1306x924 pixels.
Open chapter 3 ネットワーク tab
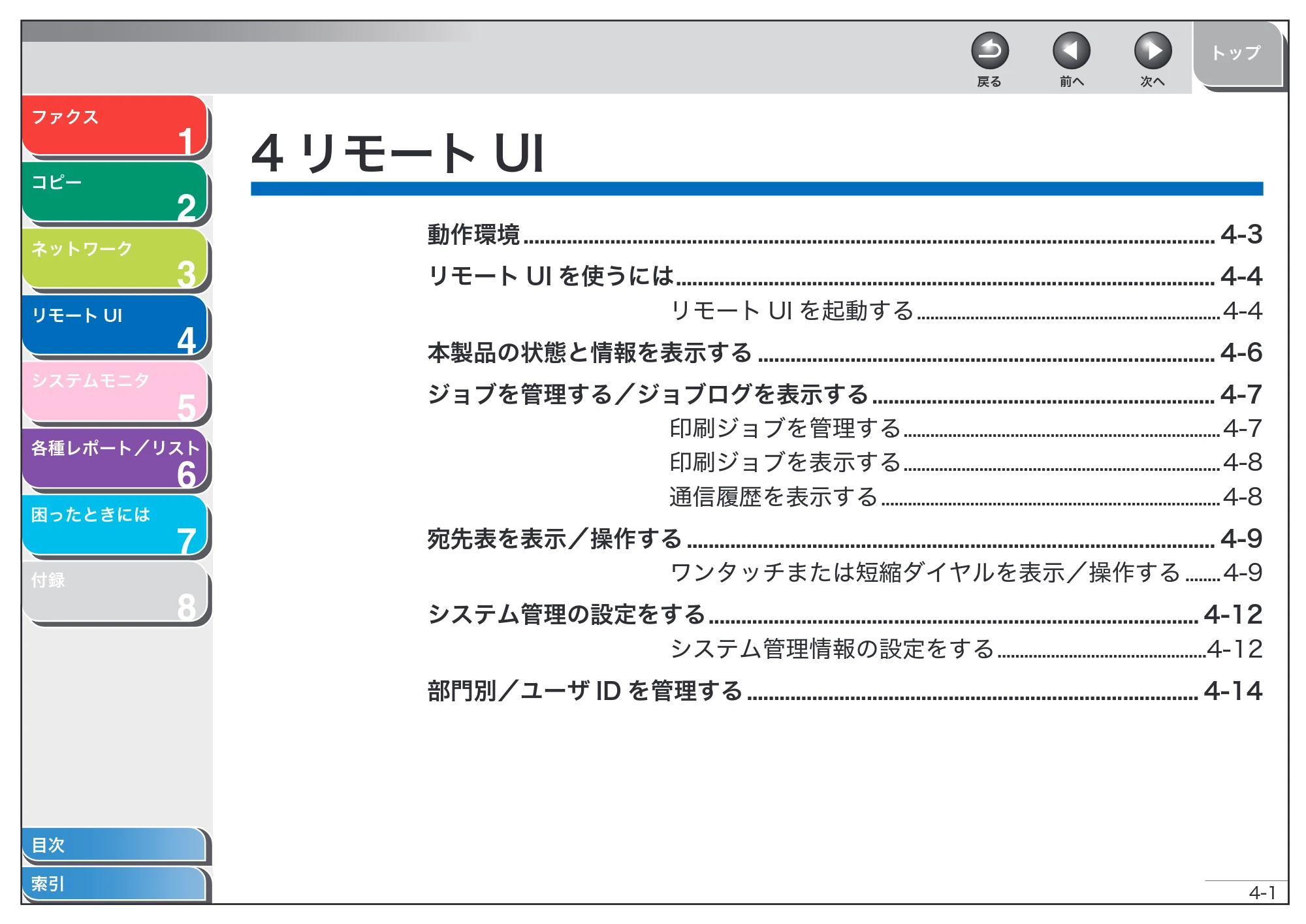115,258
